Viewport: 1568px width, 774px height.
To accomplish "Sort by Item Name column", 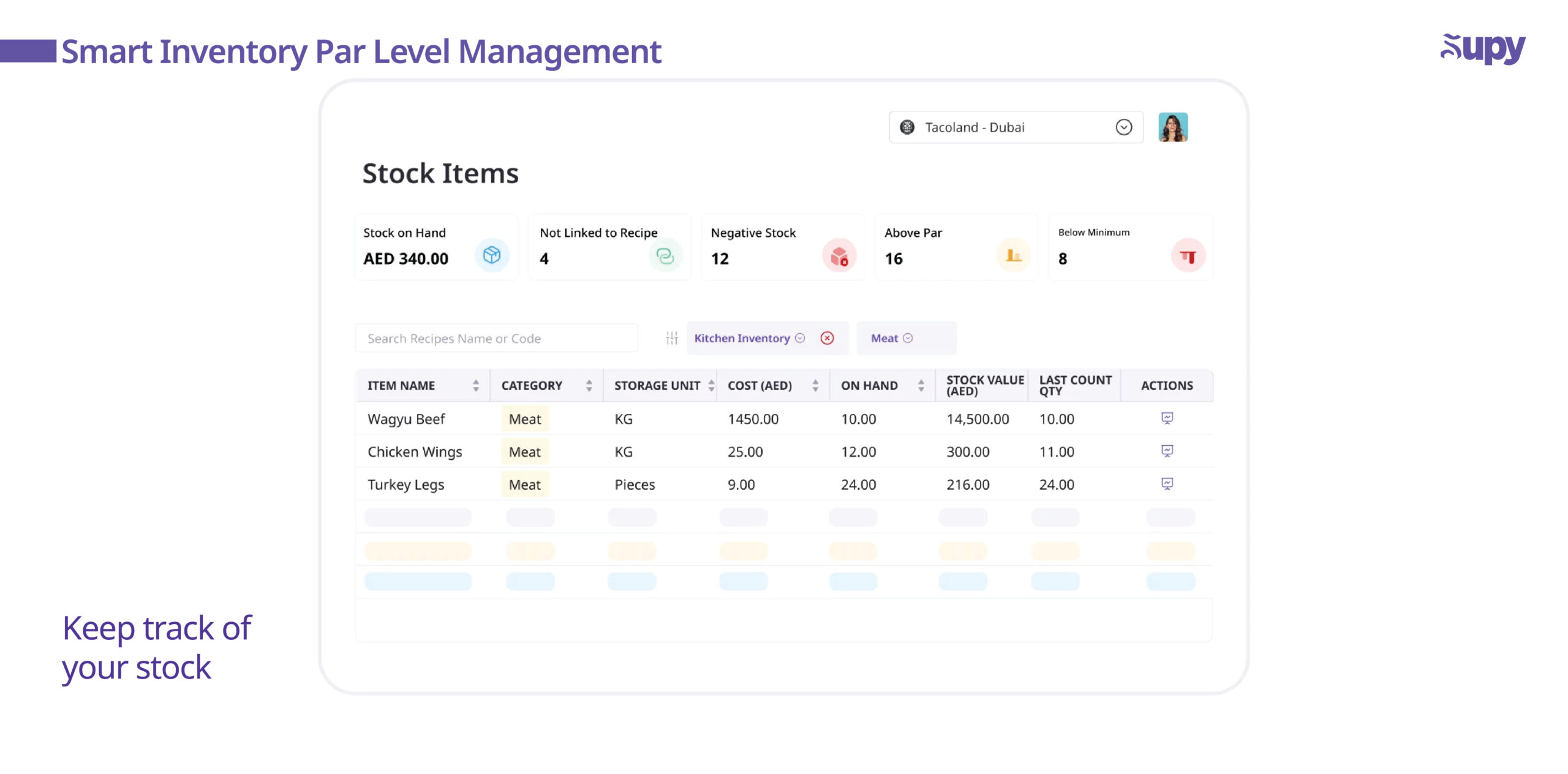I will [475, 385].
